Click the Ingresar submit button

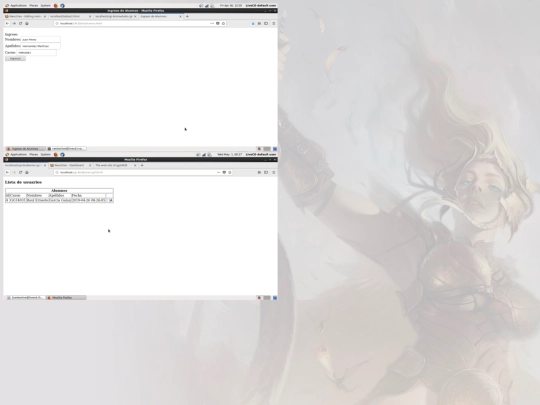click(15, 59)
